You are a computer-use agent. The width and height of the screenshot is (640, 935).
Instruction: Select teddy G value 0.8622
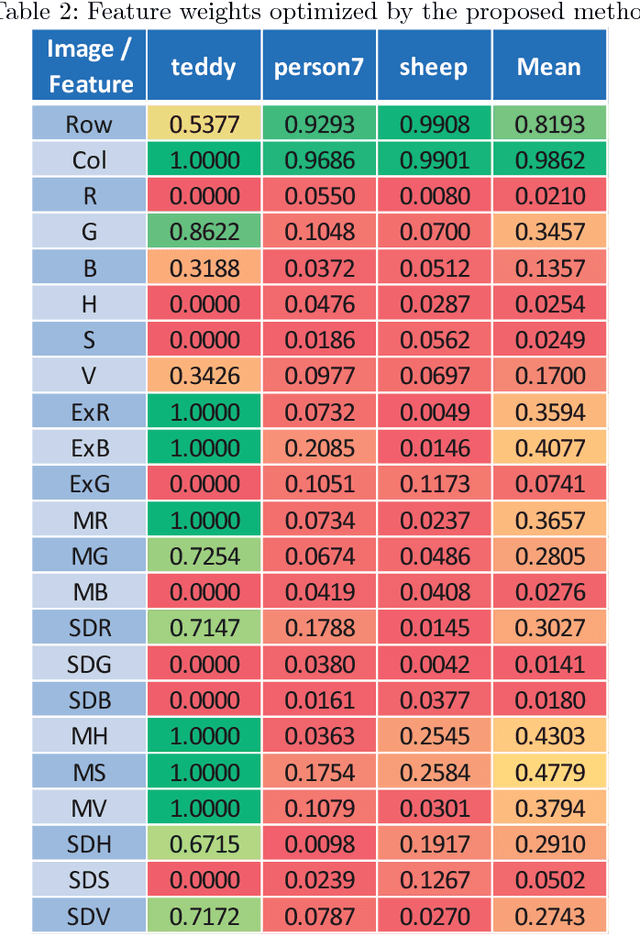pos(204,232)
